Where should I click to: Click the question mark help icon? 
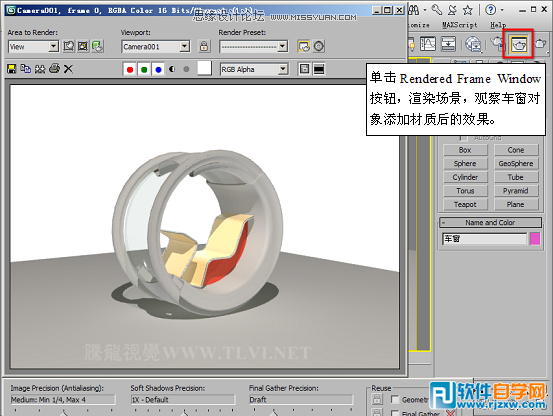pos(490,10)
